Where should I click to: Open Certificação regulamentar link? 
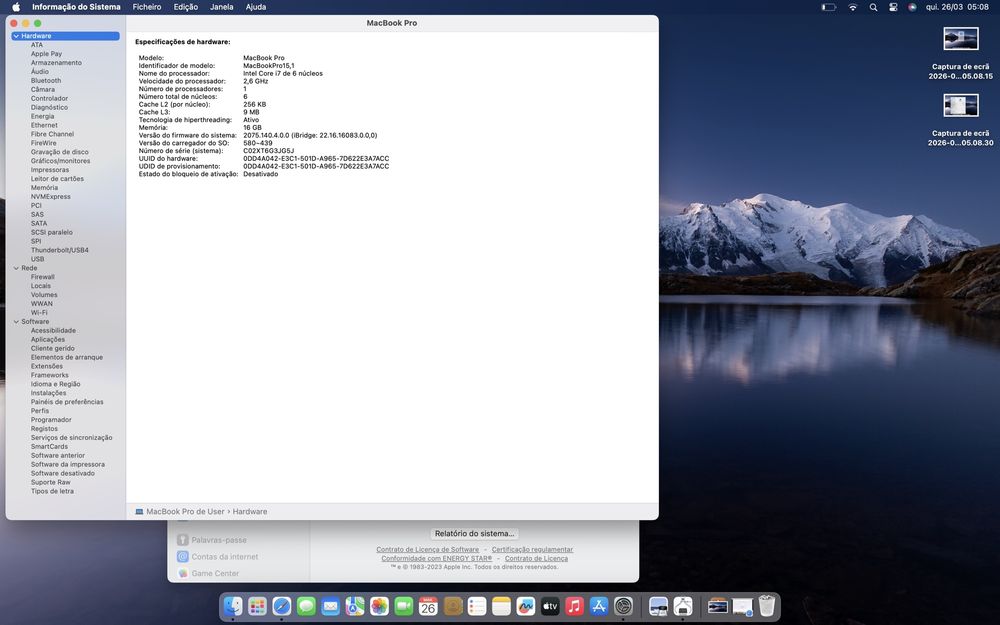tap(532, 549)
